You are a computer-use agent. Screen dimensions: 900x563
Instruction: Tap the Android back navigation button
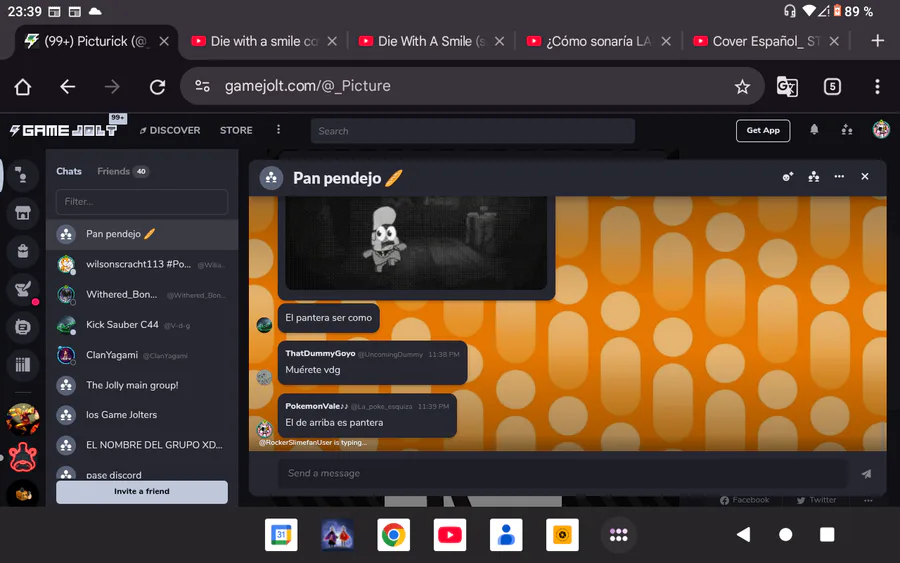tap(744, 535)
